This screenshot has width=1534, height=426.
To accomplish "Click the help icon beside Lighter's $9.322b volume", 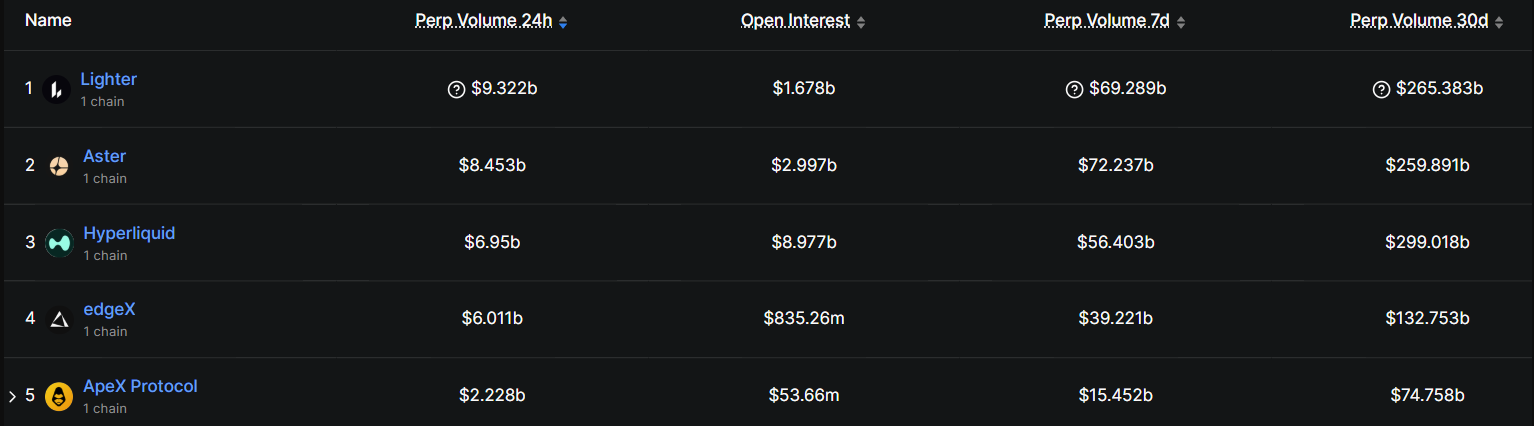I will [456, 89].
